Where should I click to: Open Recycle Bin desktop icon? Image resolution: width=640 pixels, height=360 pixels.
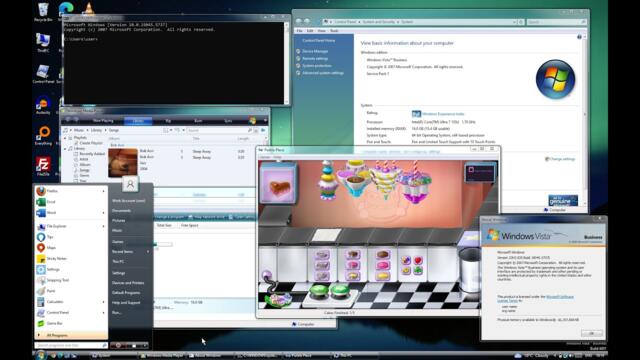pyautogui.click(x=43, y=11)
